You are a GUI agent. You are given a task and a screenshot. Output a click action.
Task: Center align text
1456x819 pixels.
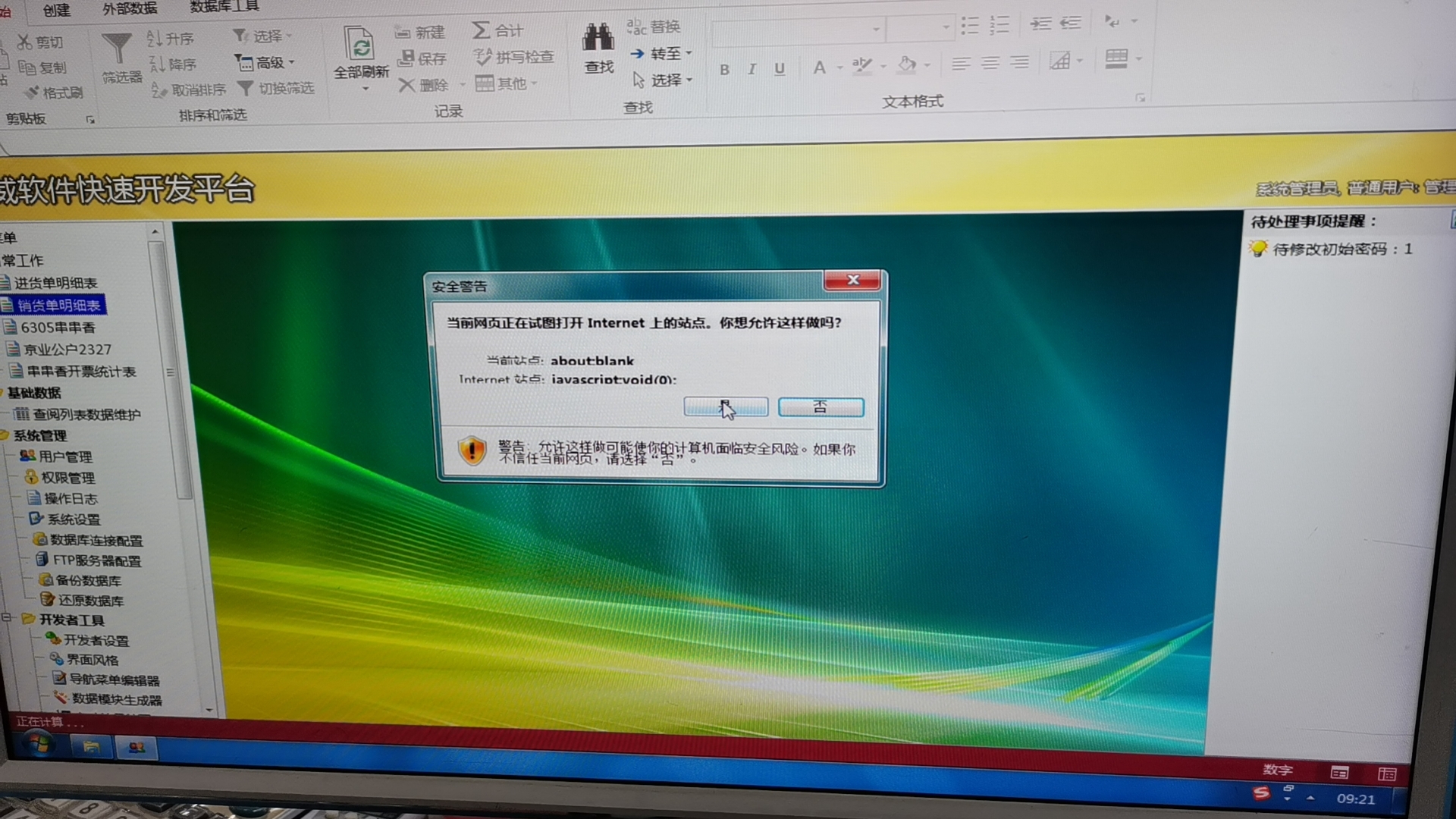pos(990,62)
